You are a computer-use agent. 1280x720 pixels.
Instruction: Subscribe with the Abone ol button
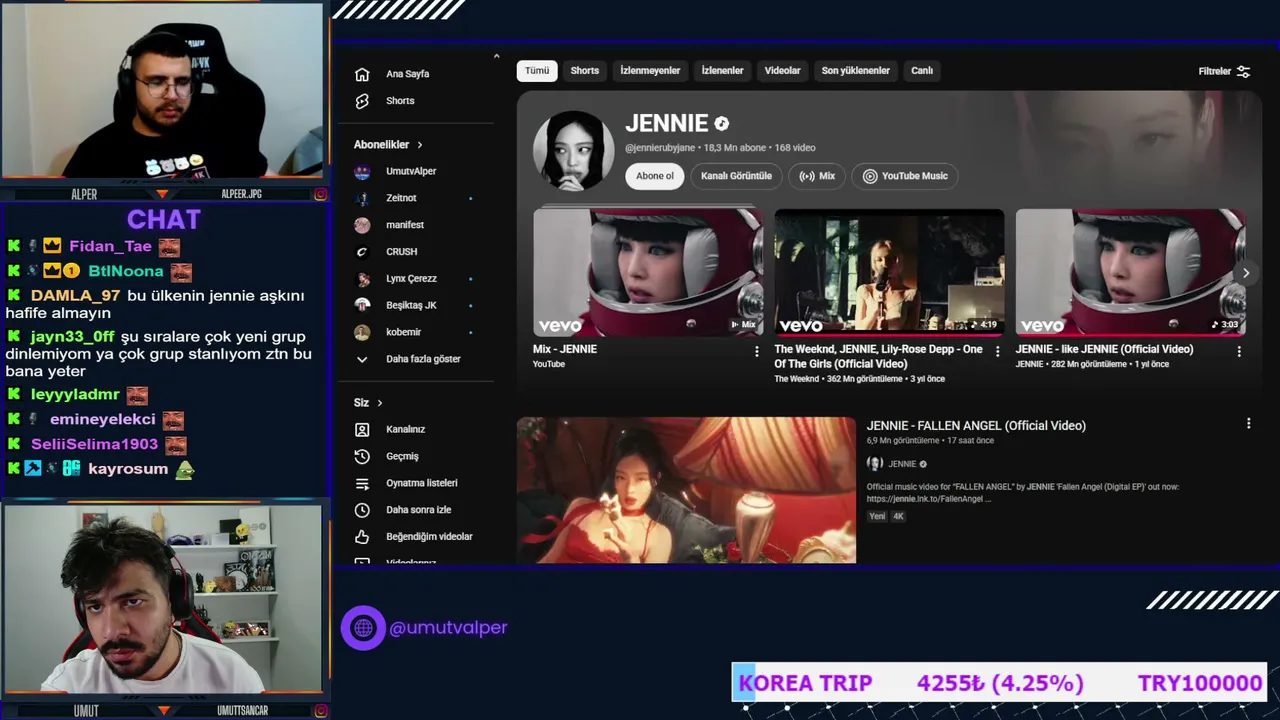coord(655,176)
